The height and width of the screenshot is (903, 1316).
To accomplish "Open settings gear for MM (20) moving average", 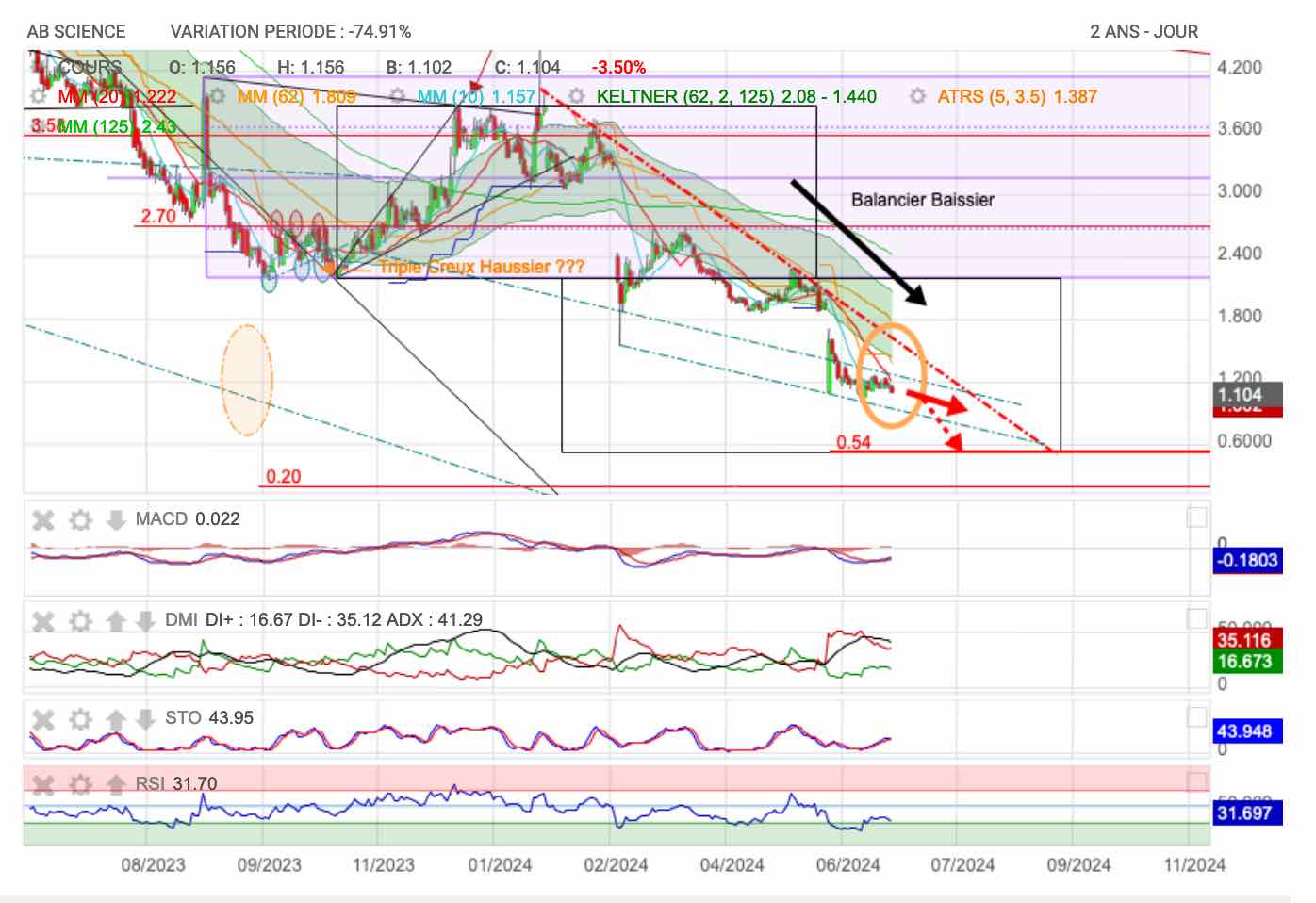I will coord(39,96).
